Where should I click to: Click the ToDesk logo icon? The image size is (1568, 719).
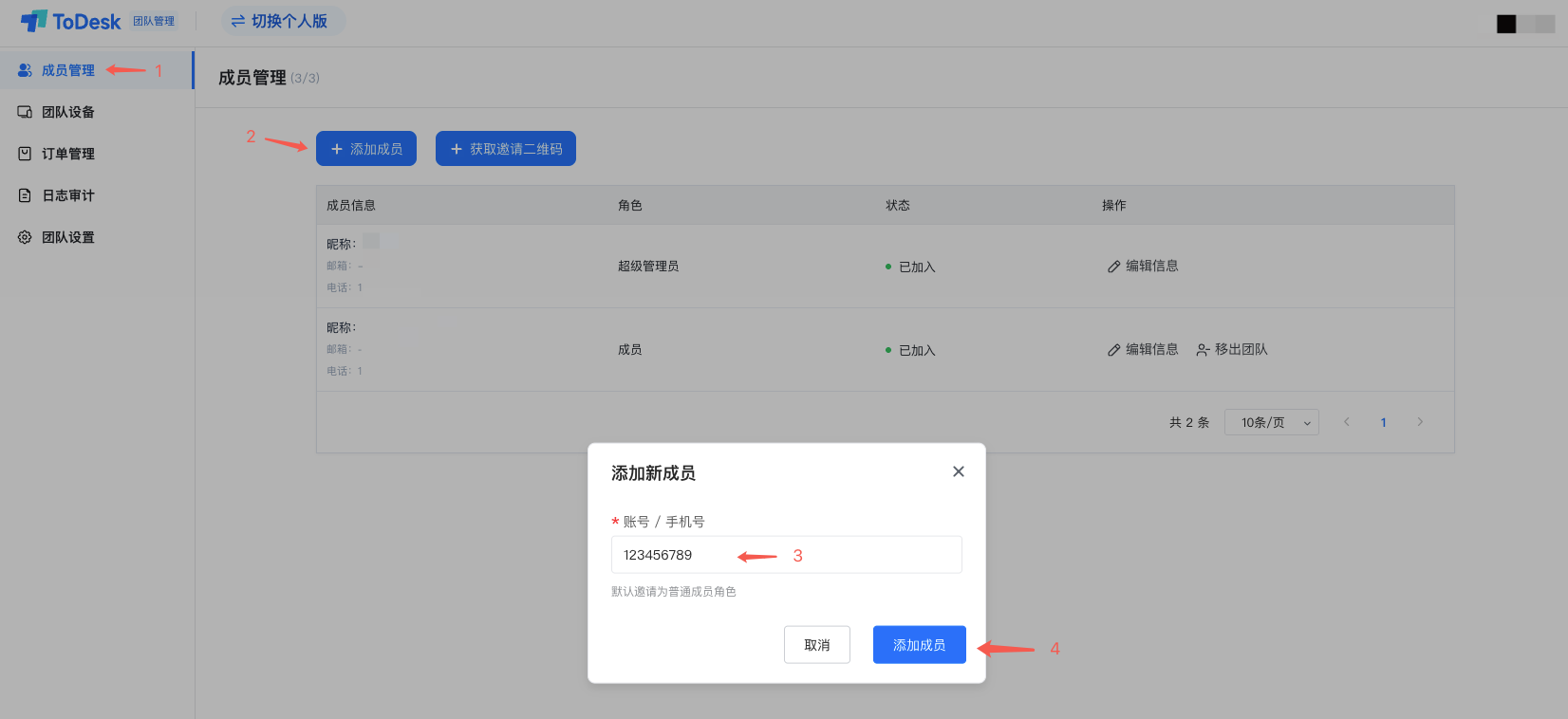[34, 21]
